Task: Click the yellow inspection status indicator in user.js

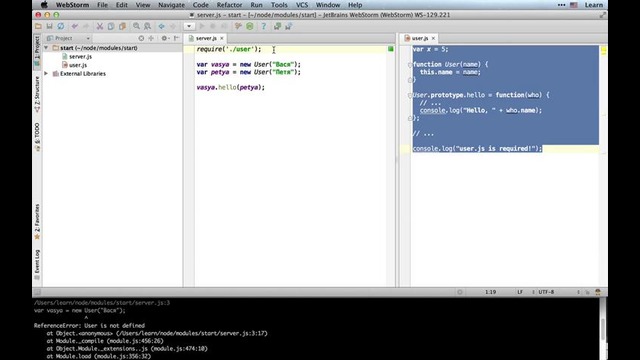Action: 603,49
